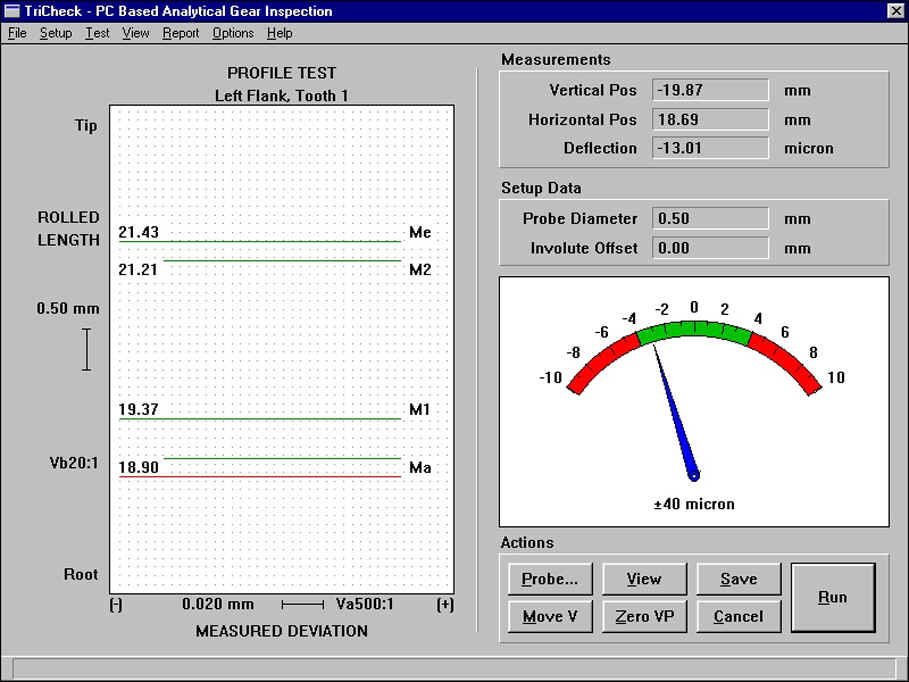This screenshot has height=682, width=909.
Task: Click the Zero VP button
Action: pos(644,616)
